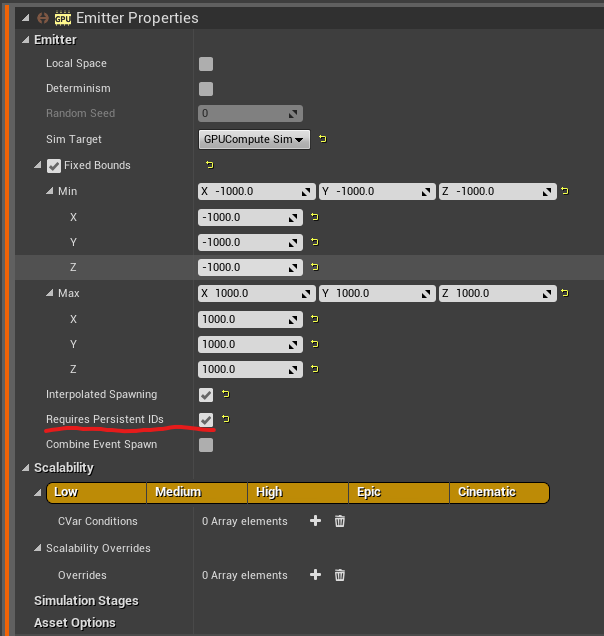The height and width of the screenshot is (636, 604).
Task: Select the Cinematic scalability level
Action: coord(499,492)
